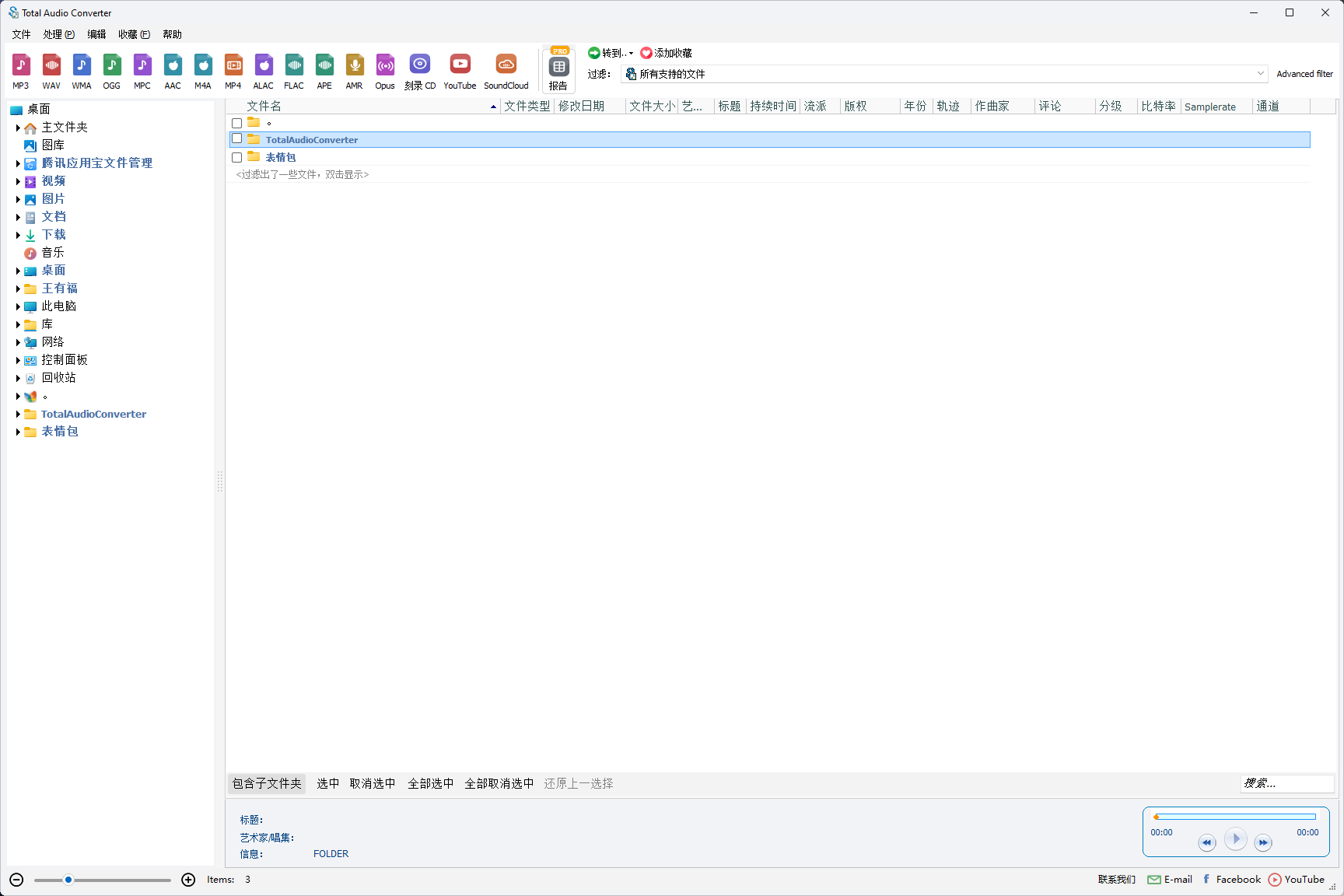Click the zoom slider in the status bar
This screenshot has width=1344, height=896.
coord(102,880)
